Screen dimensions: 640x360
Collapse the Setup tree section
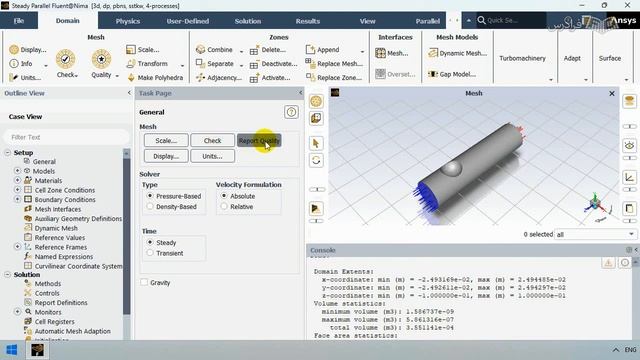7,152
